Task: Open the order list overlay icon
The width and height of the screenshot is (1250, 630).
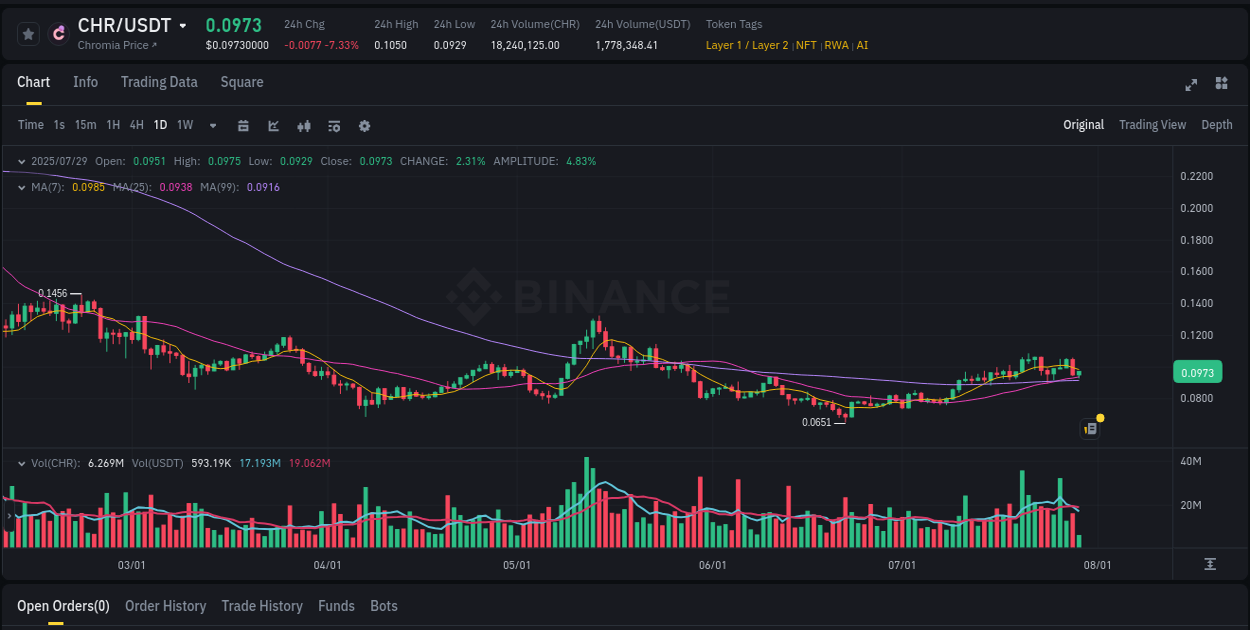Action: point(333,125)
